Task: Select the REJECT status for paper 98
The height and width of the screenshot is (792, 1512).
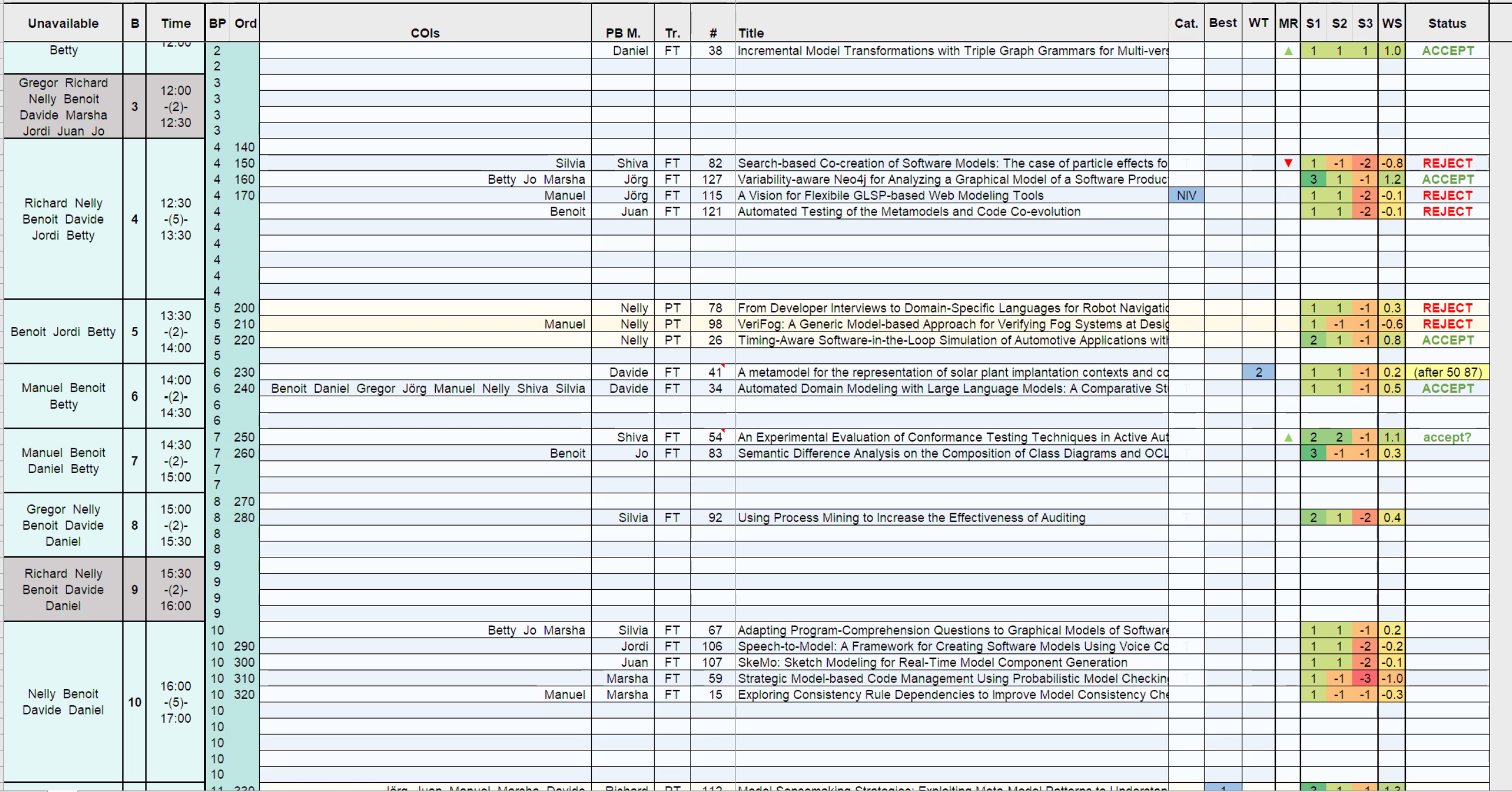Action: point(1447,324)
